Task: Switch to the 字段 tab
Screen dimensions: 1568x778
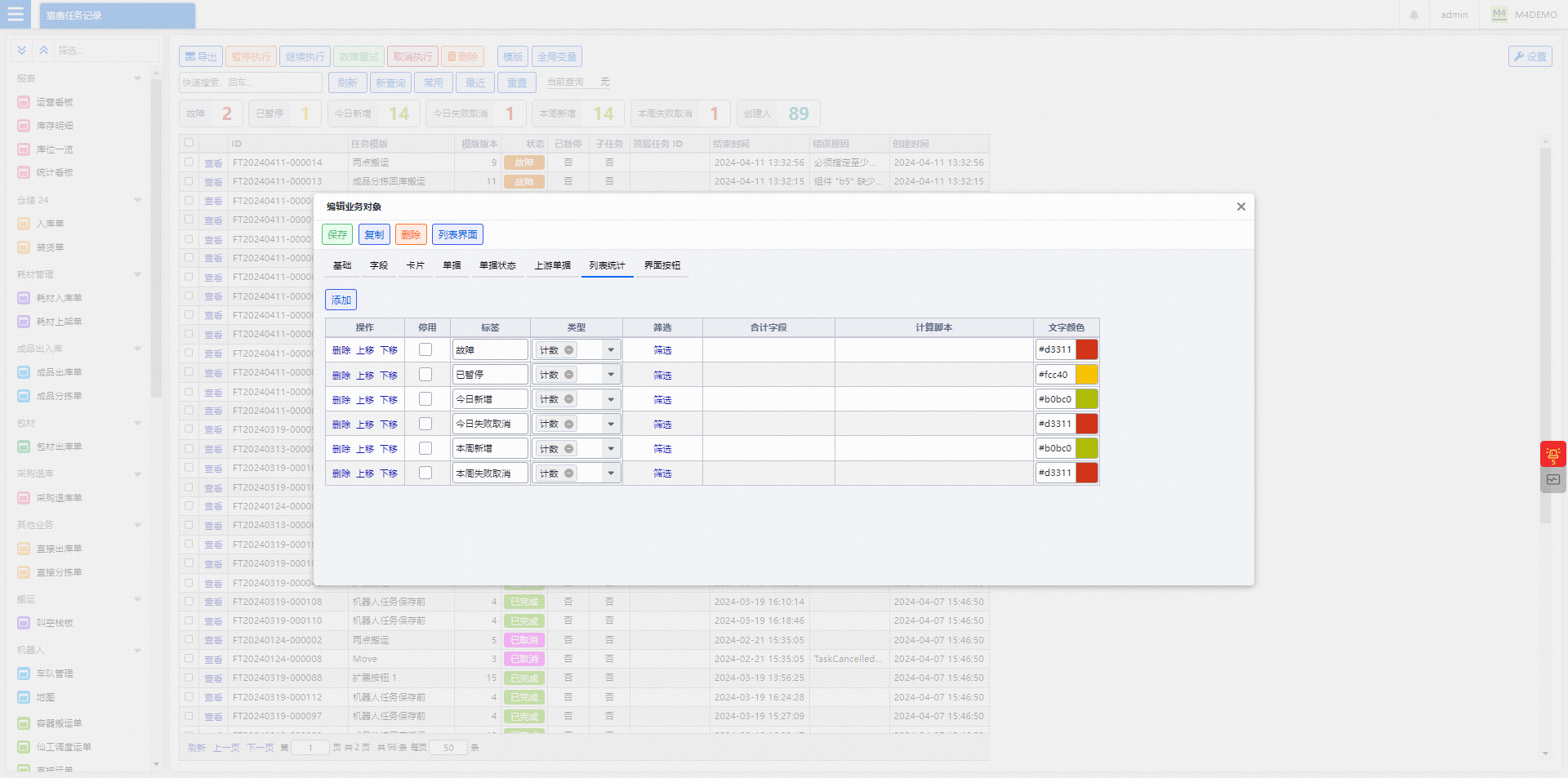Action: coord(379,265)
